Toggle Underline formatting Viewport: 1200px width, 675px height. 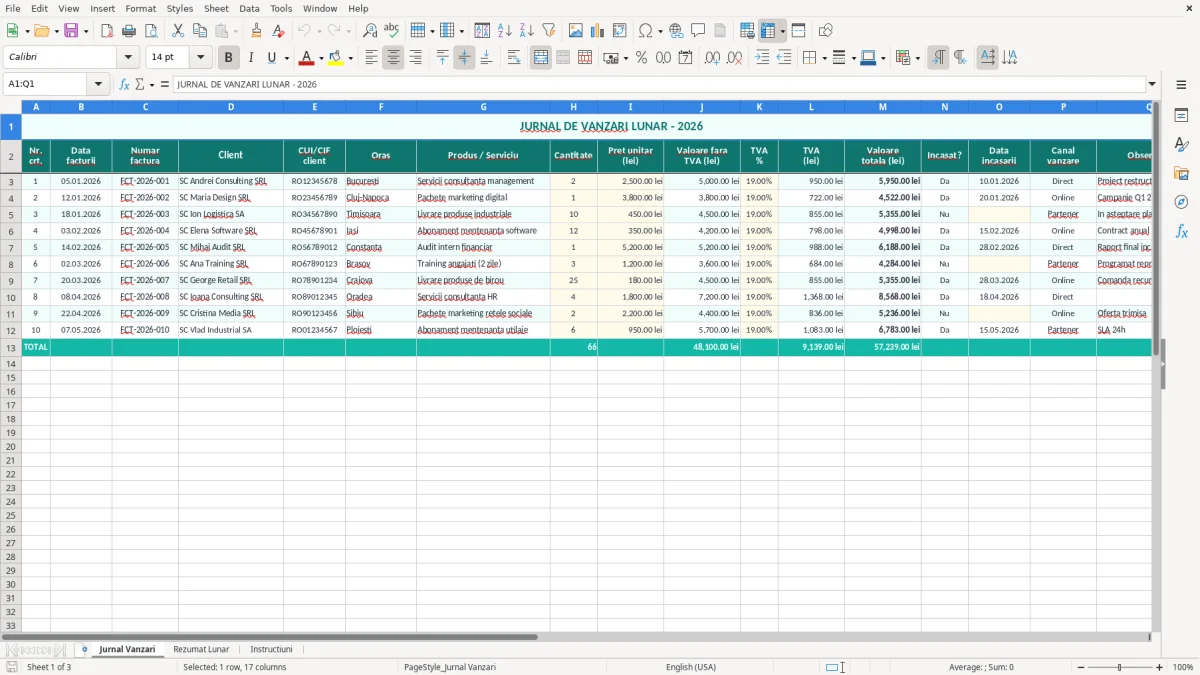click(x=271, y=58)
